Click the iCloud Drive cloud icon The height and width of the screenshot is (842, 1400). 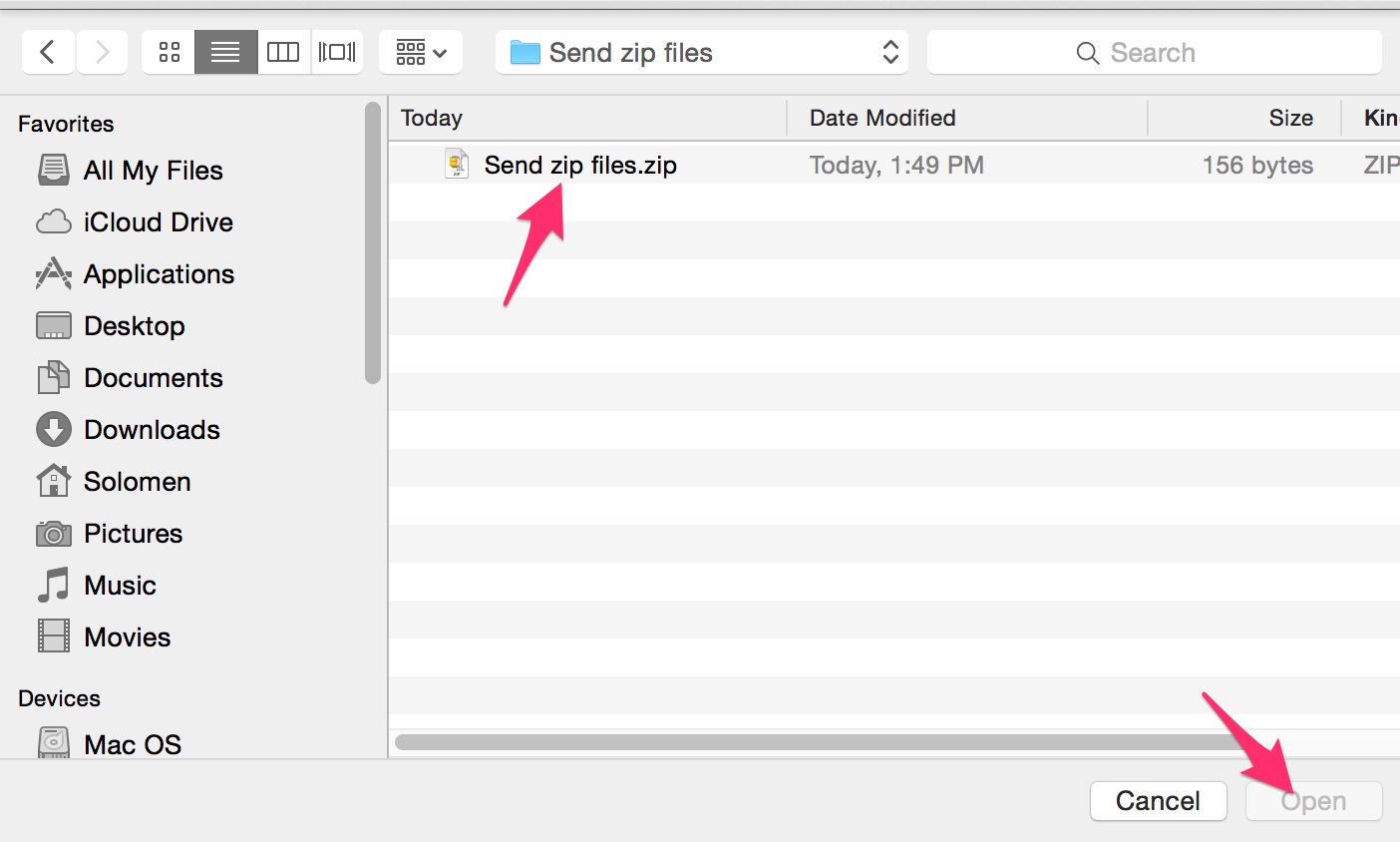(x=54, y=221)
